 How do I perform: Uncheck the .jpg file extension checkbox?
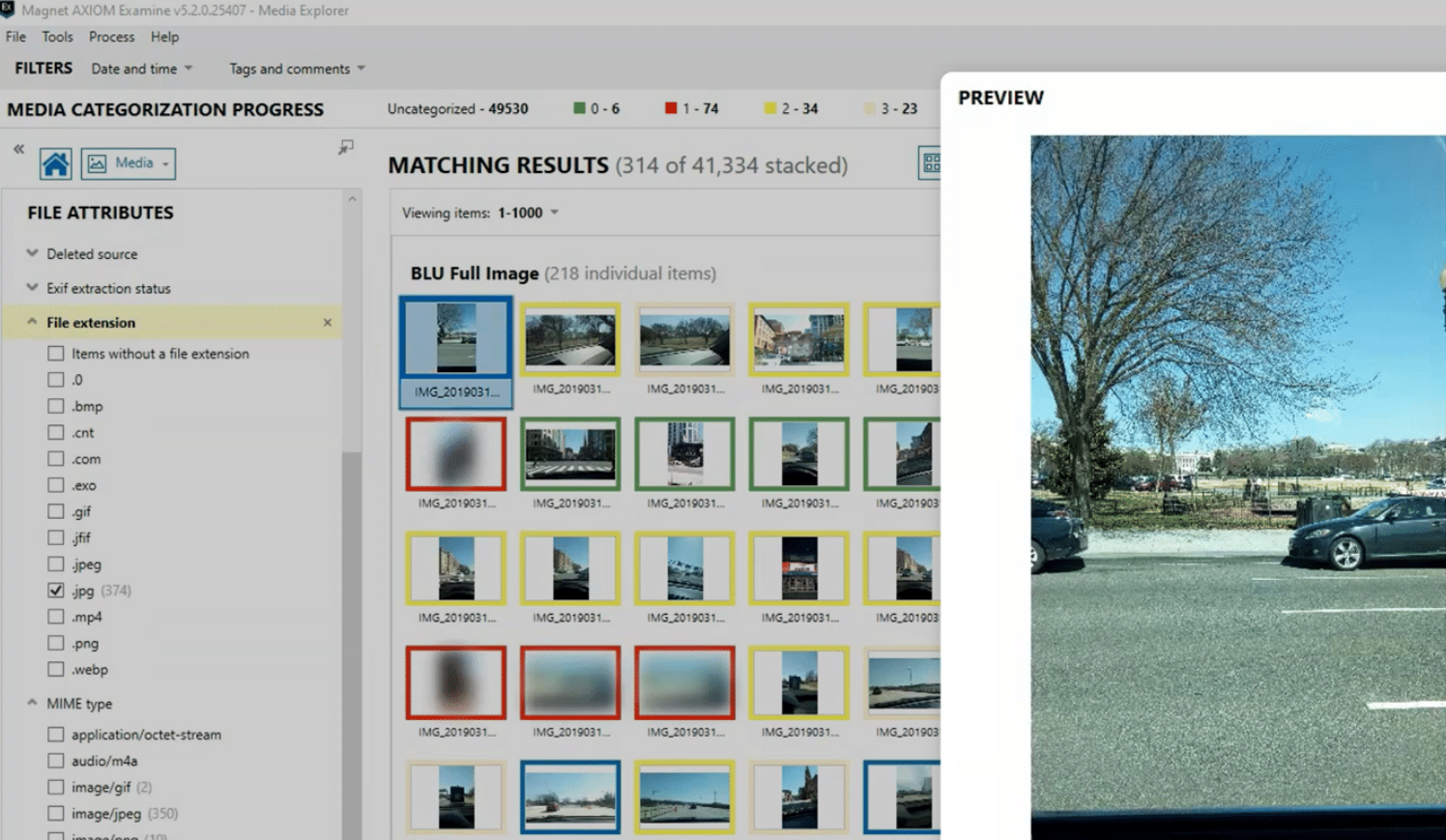(56, 591)
